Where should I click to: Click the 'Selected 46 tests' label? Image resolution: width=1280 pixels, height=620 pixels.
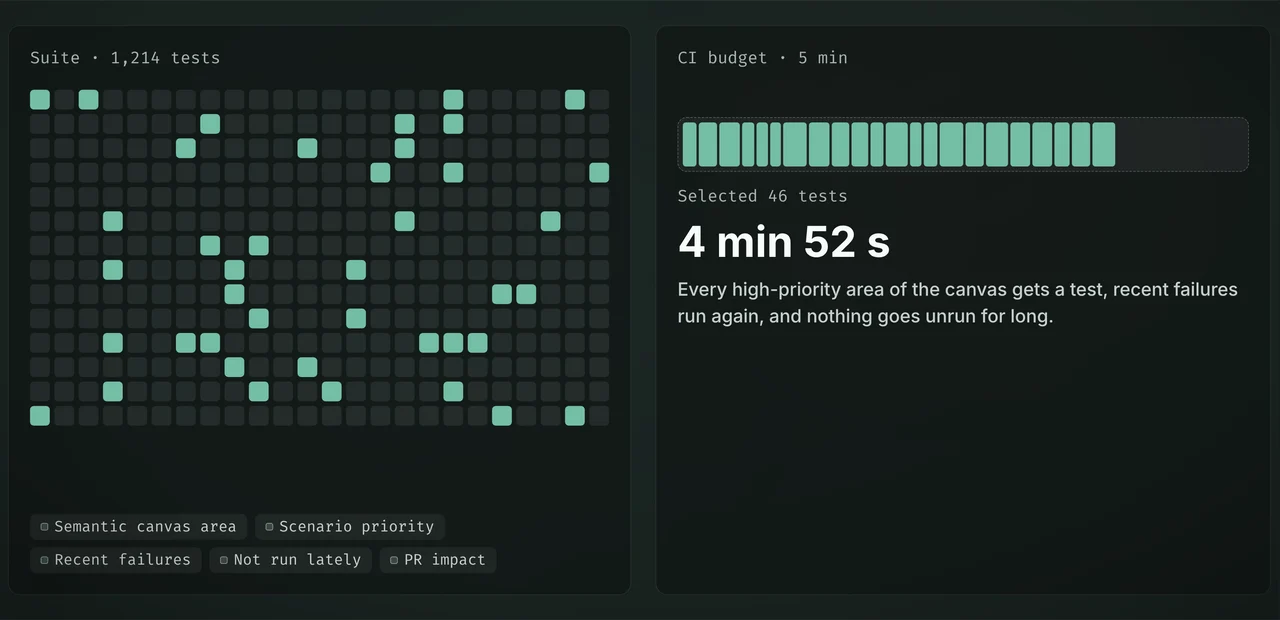[x=762, y=196]
